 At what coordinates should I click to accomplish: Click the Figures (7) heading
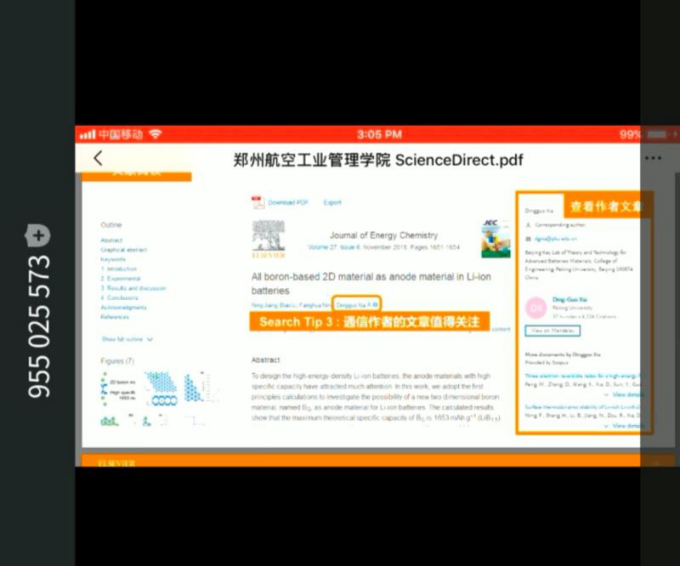coord(118,361)
